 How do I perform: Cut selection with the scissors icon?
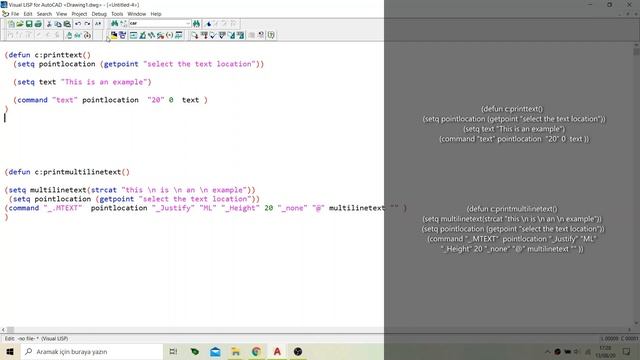point(49,24)
